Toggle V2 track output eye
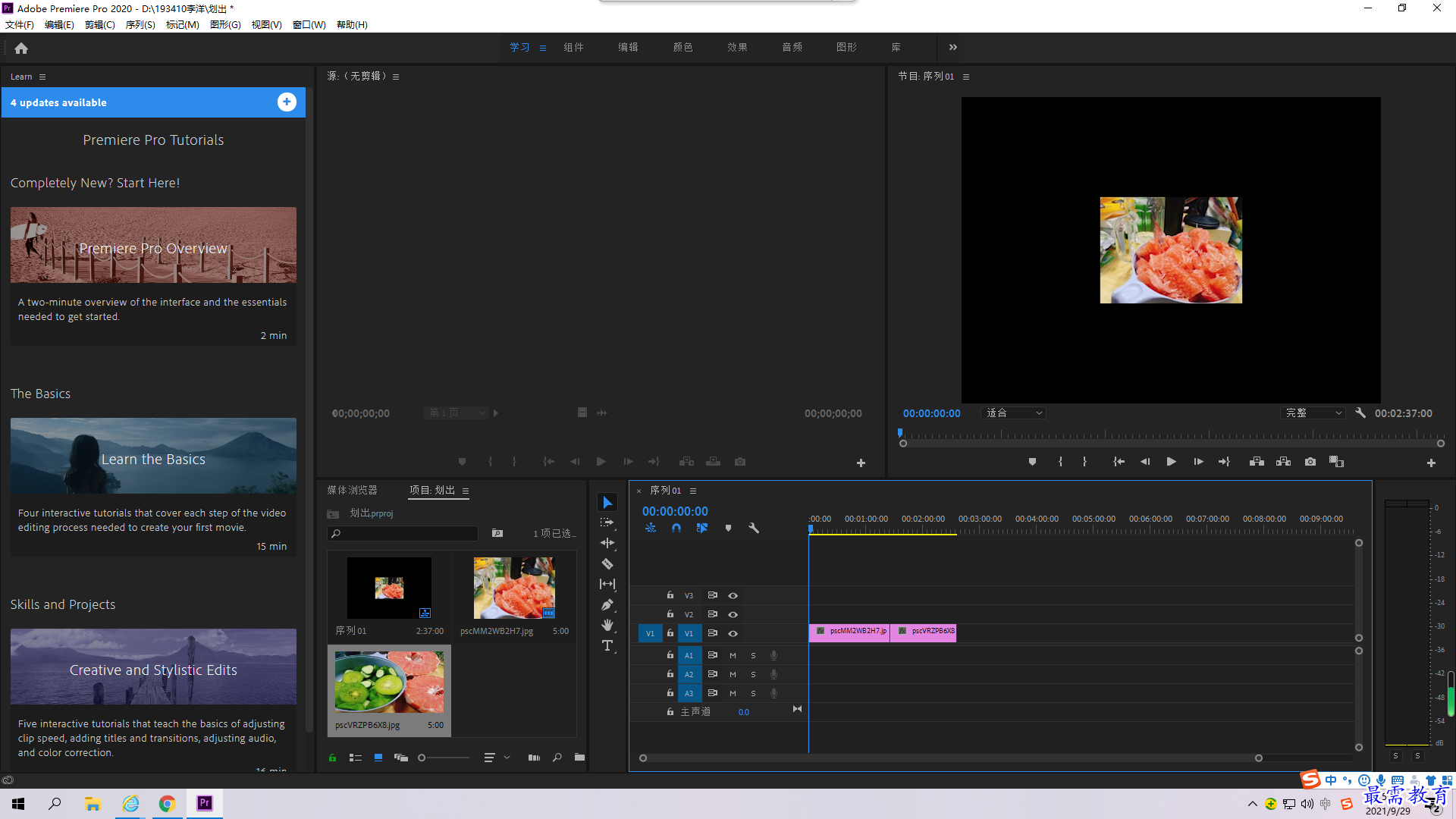 pyautogui.click(x=733, y=614)
